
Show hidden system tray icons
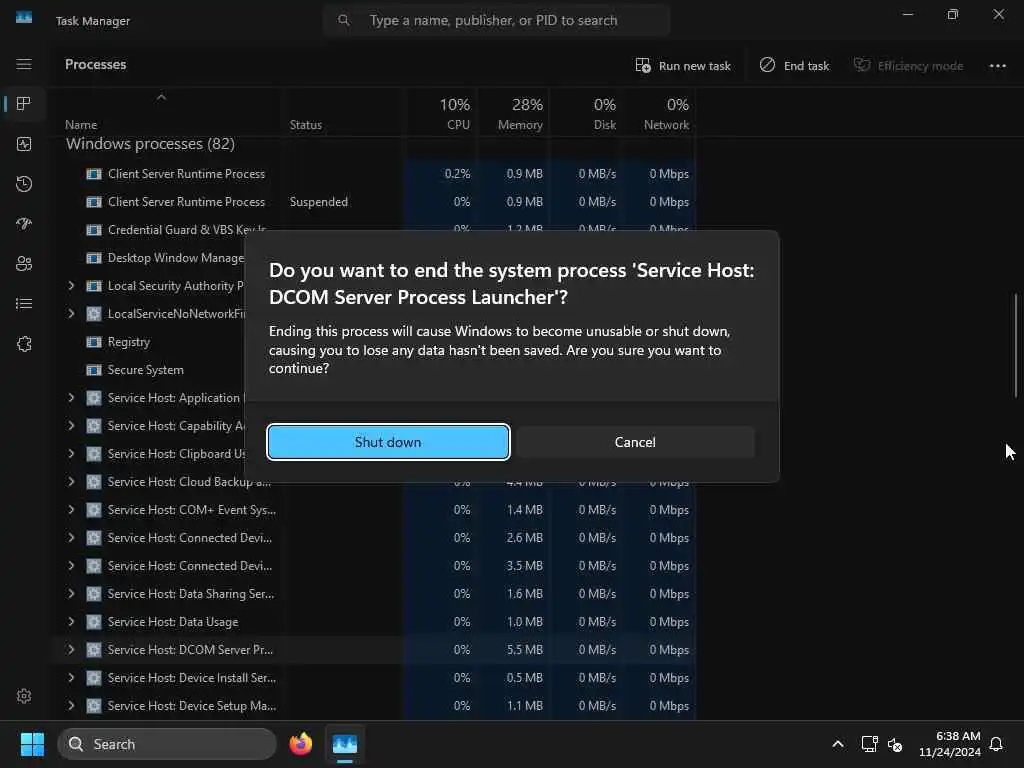click(x=837, y=744)
